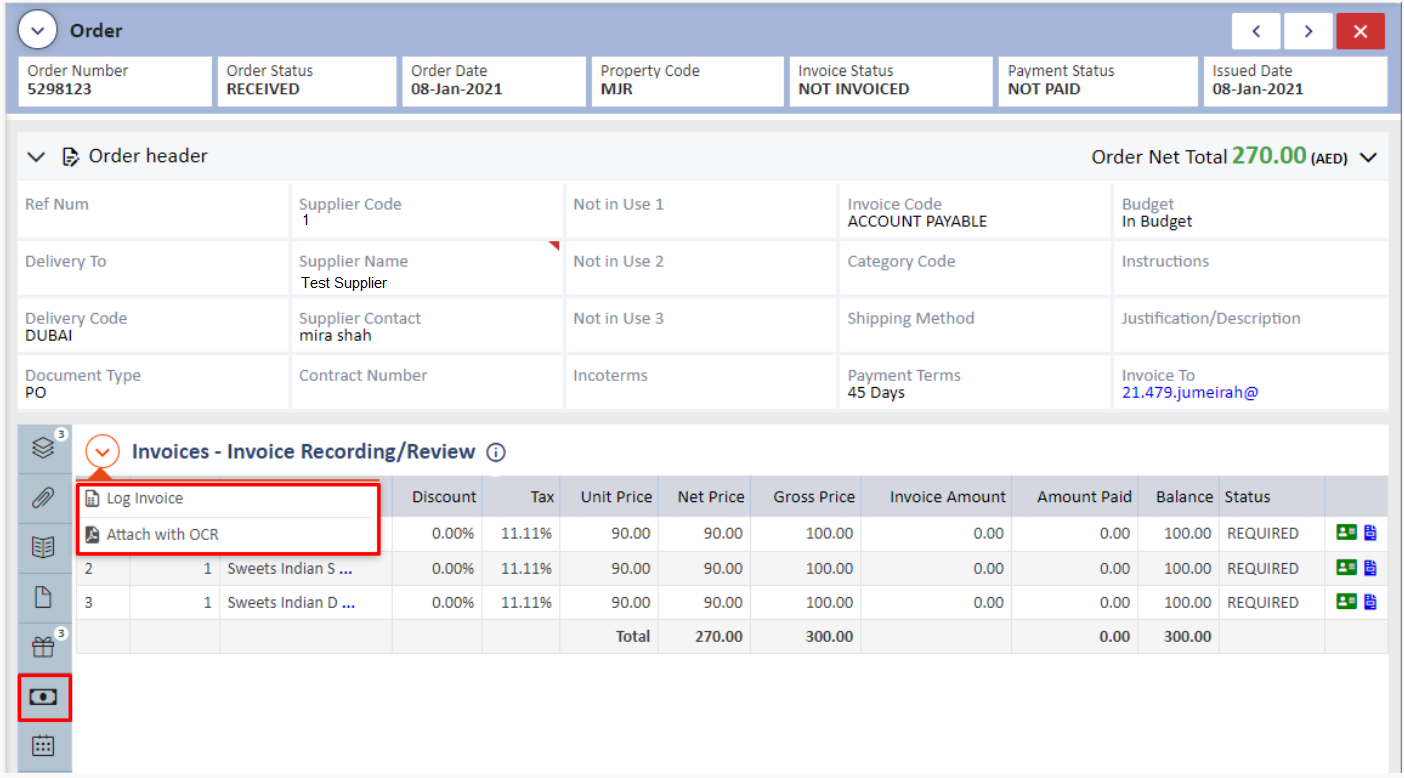Toggle the orange Invoices actions dropdown
The image size is (1404, 778).
pos(102,452)
